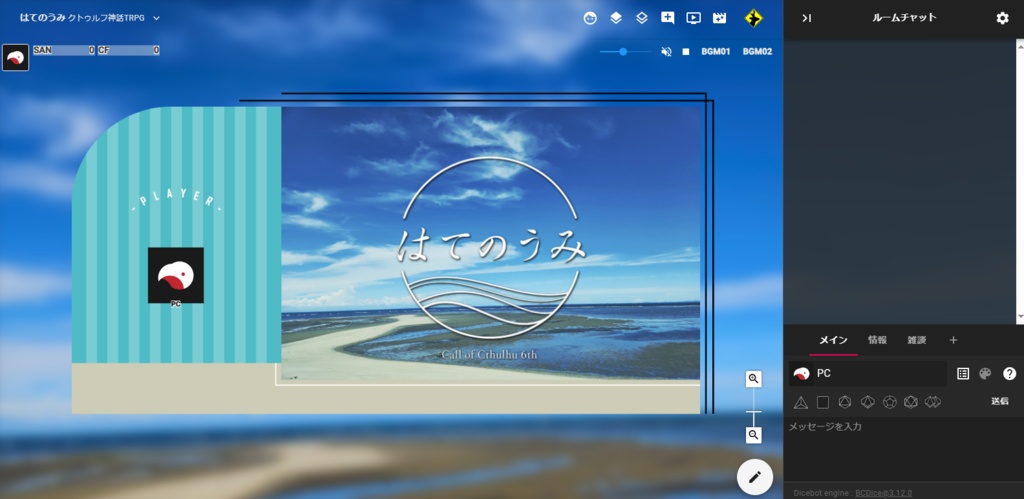The height and width of the screenshot is (499, 1024).
Task: Switch to the 雑談 chat tab
Action: [916, 340]
